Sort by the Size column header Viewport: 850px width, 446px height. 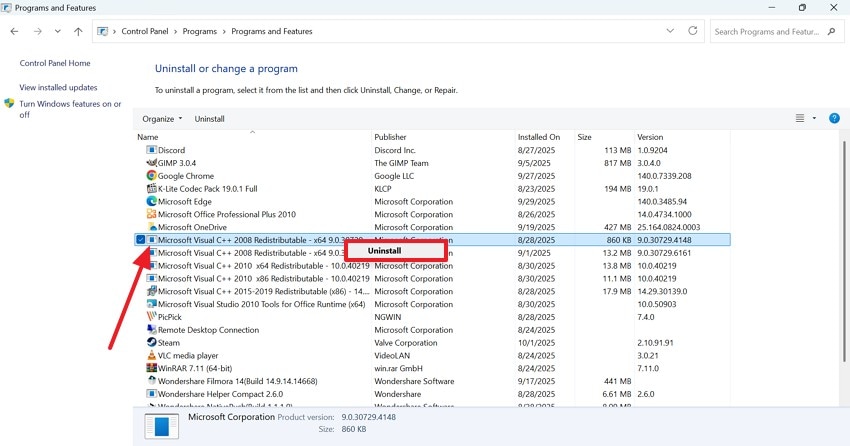[x=604, y=137]
